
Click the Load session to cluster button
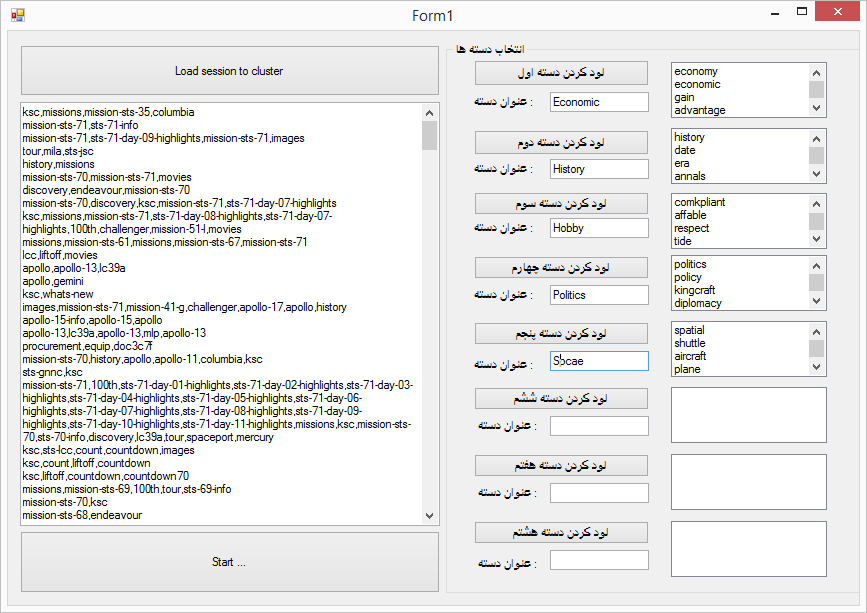click(x=229, y=71)
